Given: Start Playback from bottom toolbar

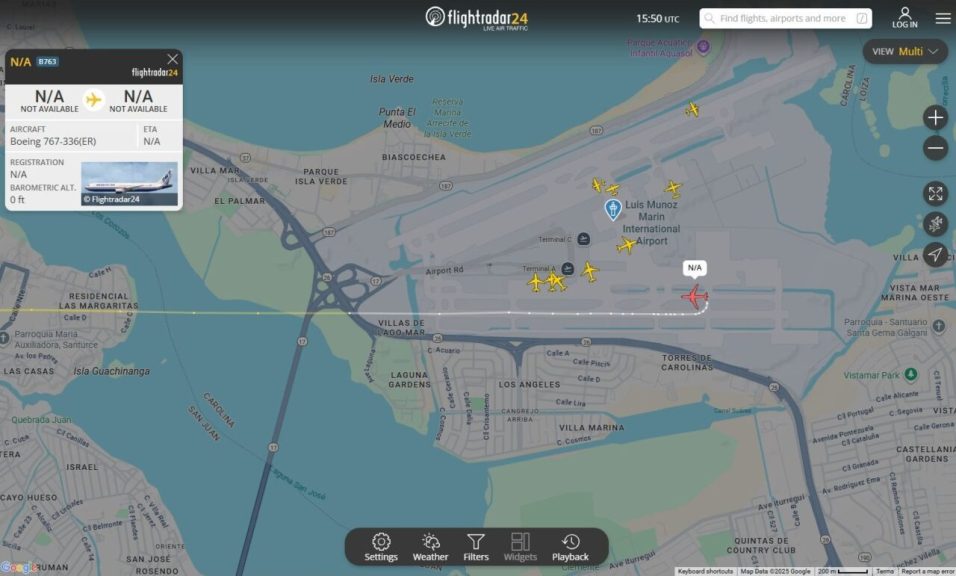Looking at the screenshot, I should [x=570, y=547].
